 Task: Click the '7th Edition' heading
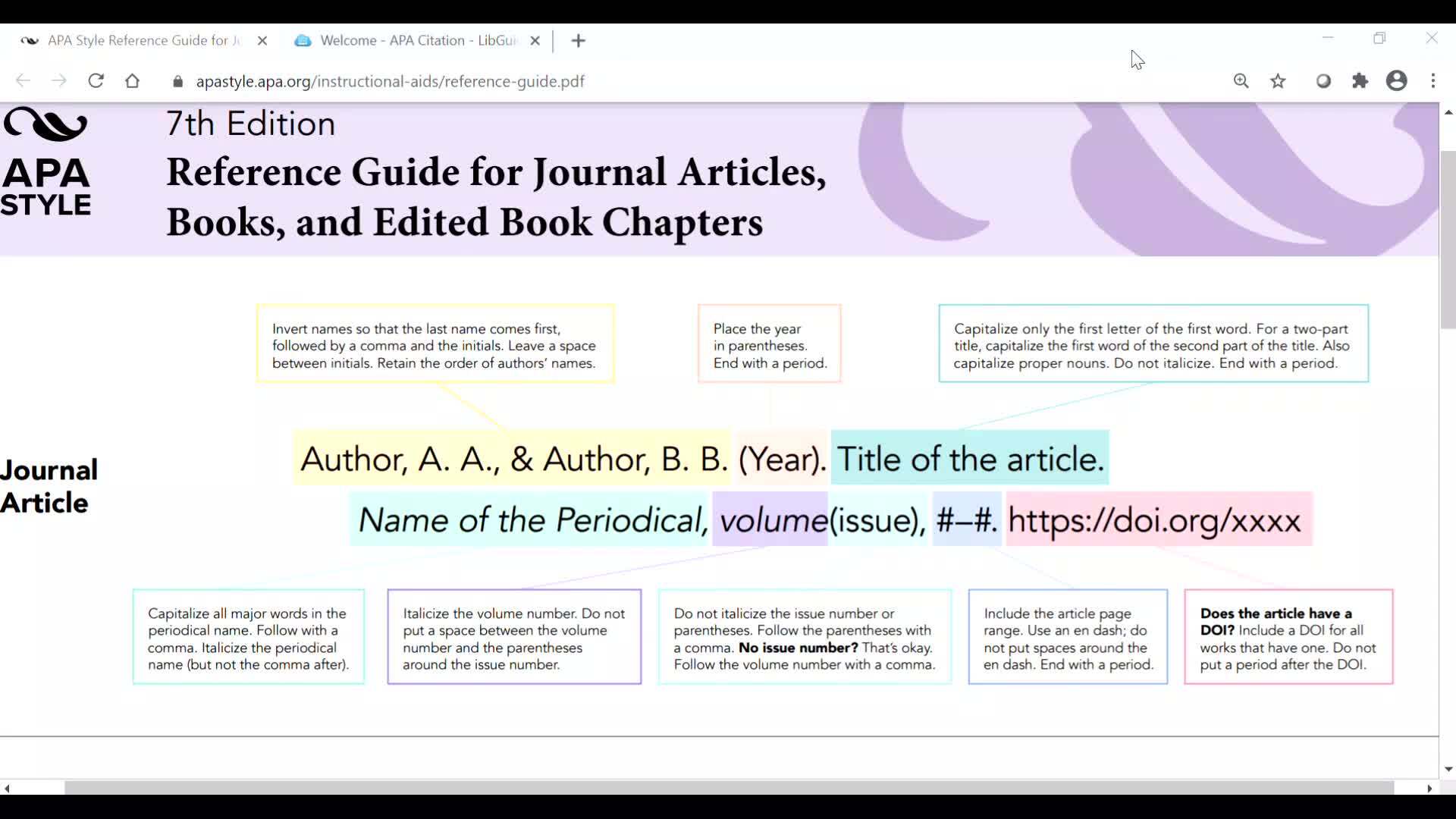tap(250, 124)
